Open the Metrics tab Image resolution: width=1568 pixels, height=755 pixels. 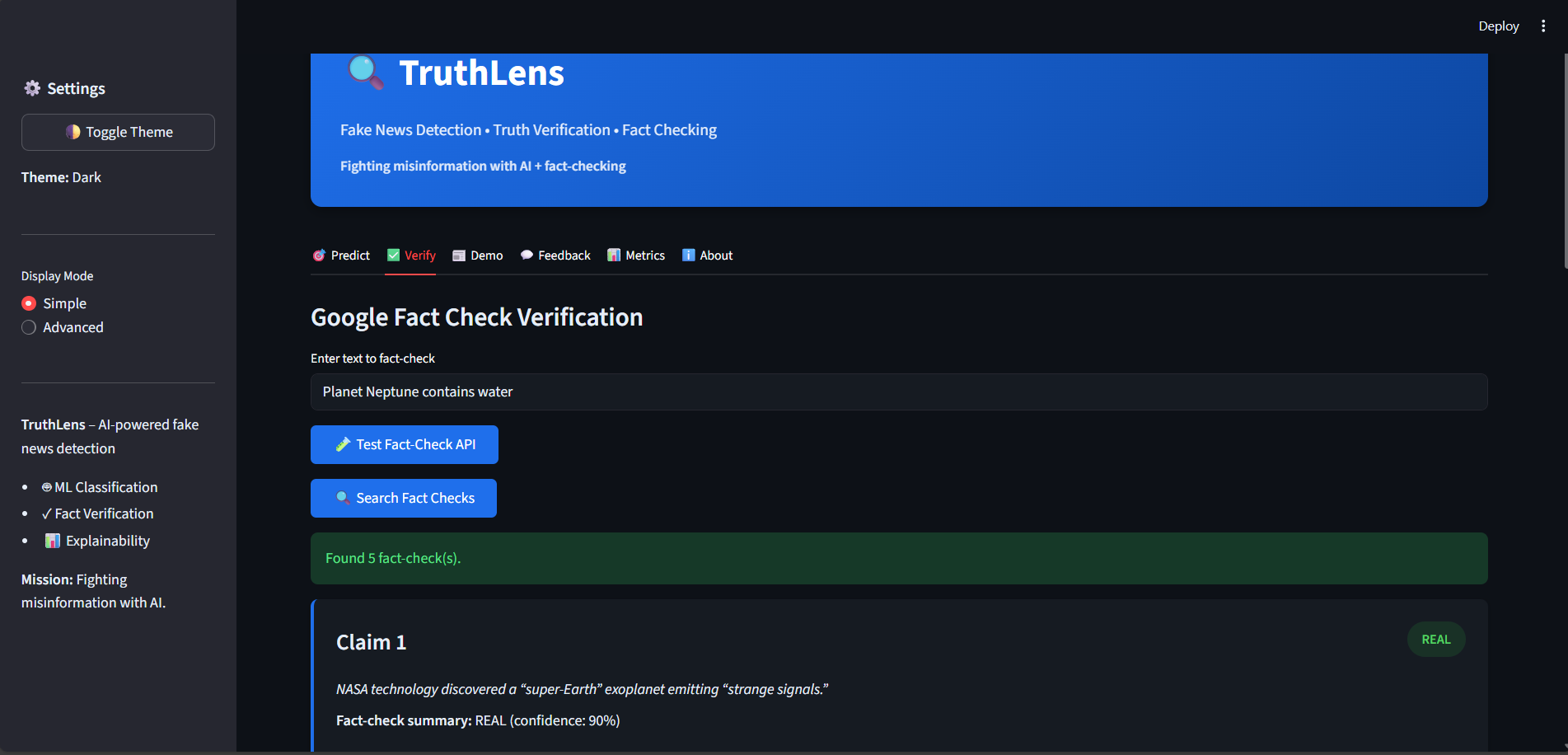[636, 256]
